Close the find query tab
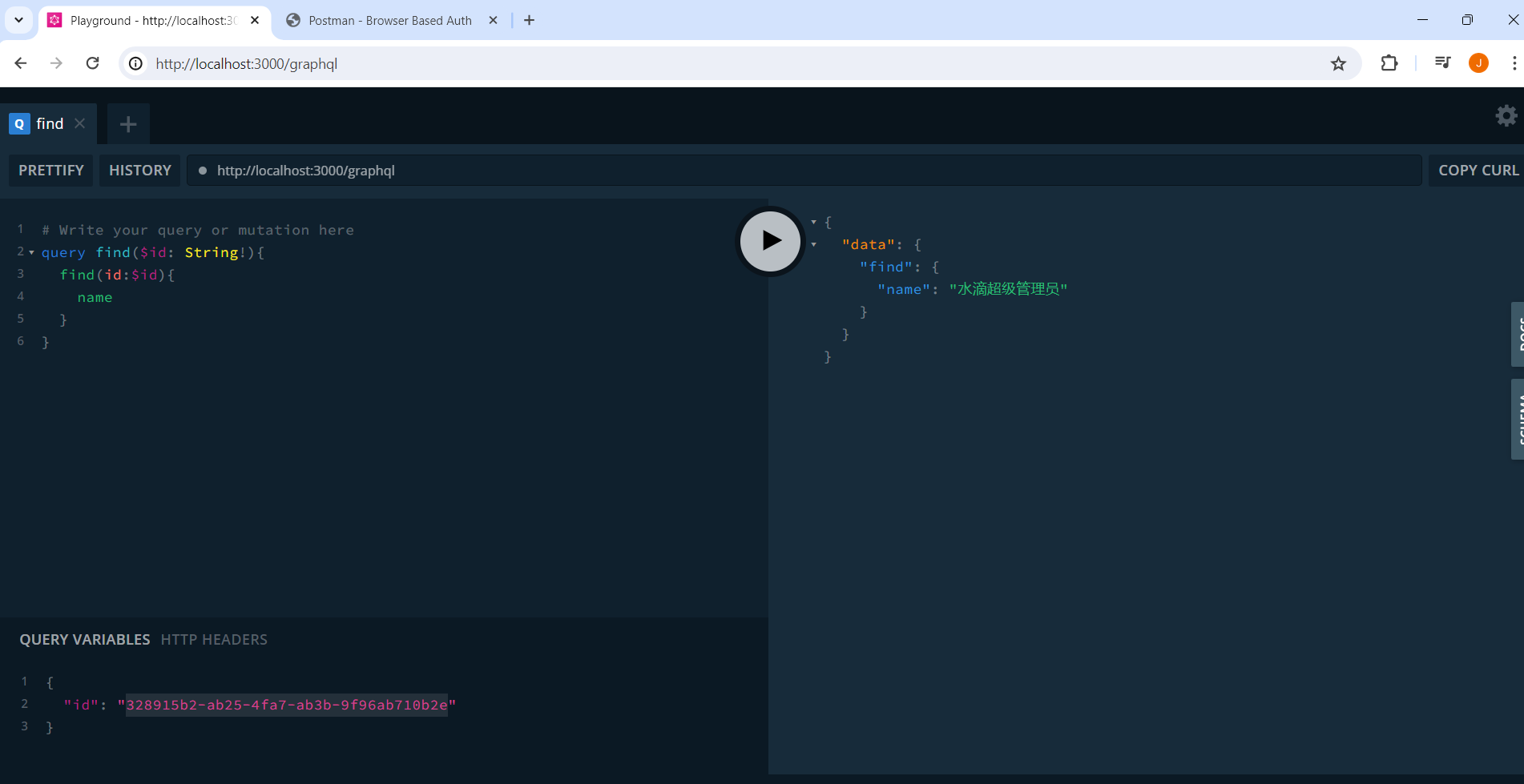The width and height of the screenshot is (1524, 784). [x=79, y=123]
